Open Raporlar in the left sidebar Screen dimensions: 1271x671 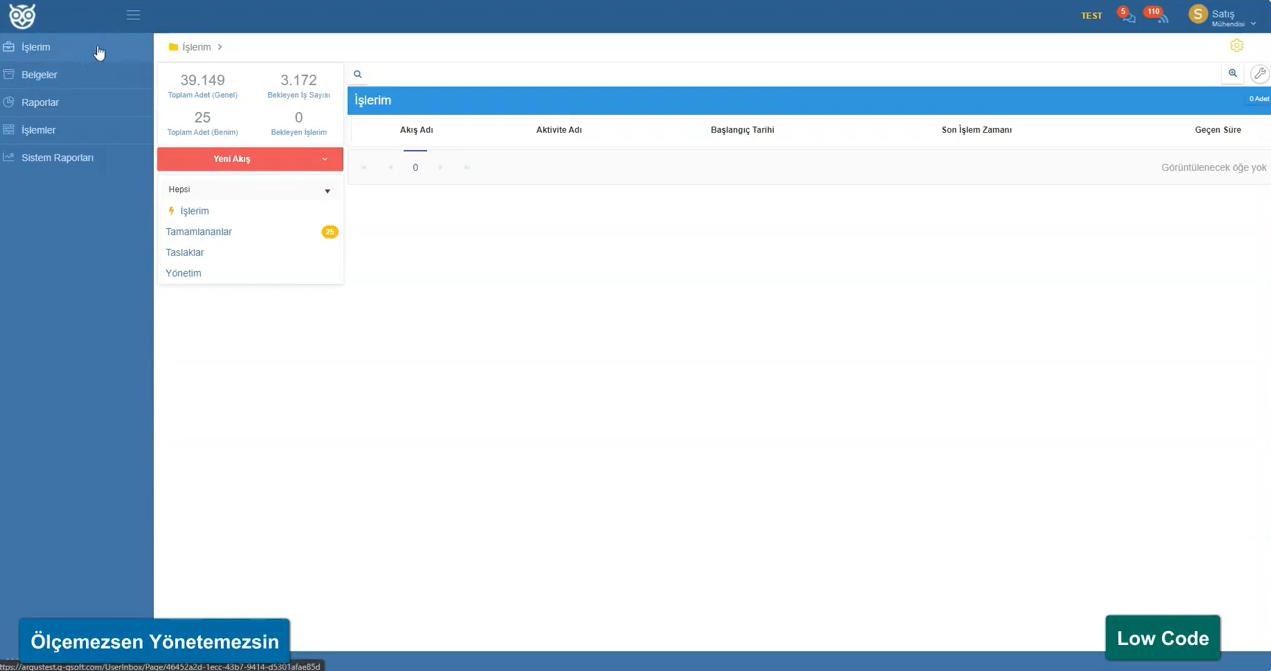(x=77, y=103)
